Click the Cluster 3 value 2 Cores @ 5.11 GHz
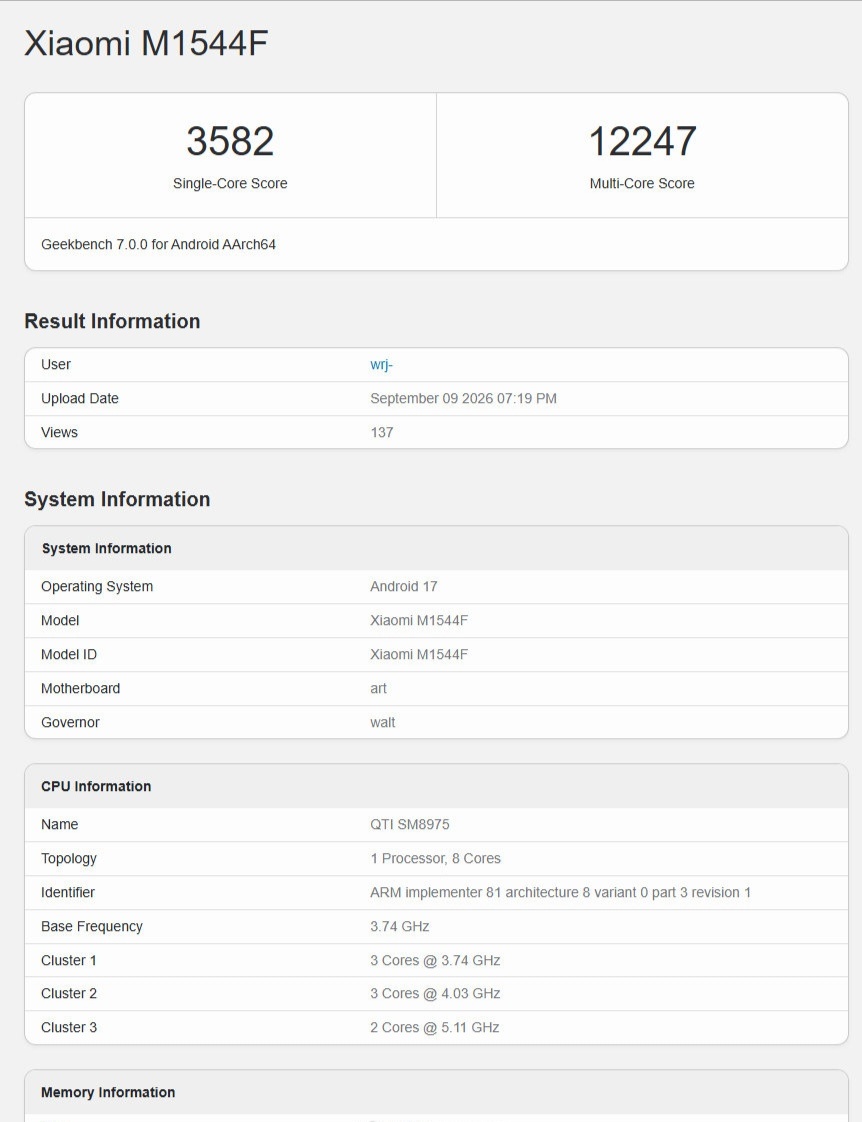 click(x=434, y=1027)
